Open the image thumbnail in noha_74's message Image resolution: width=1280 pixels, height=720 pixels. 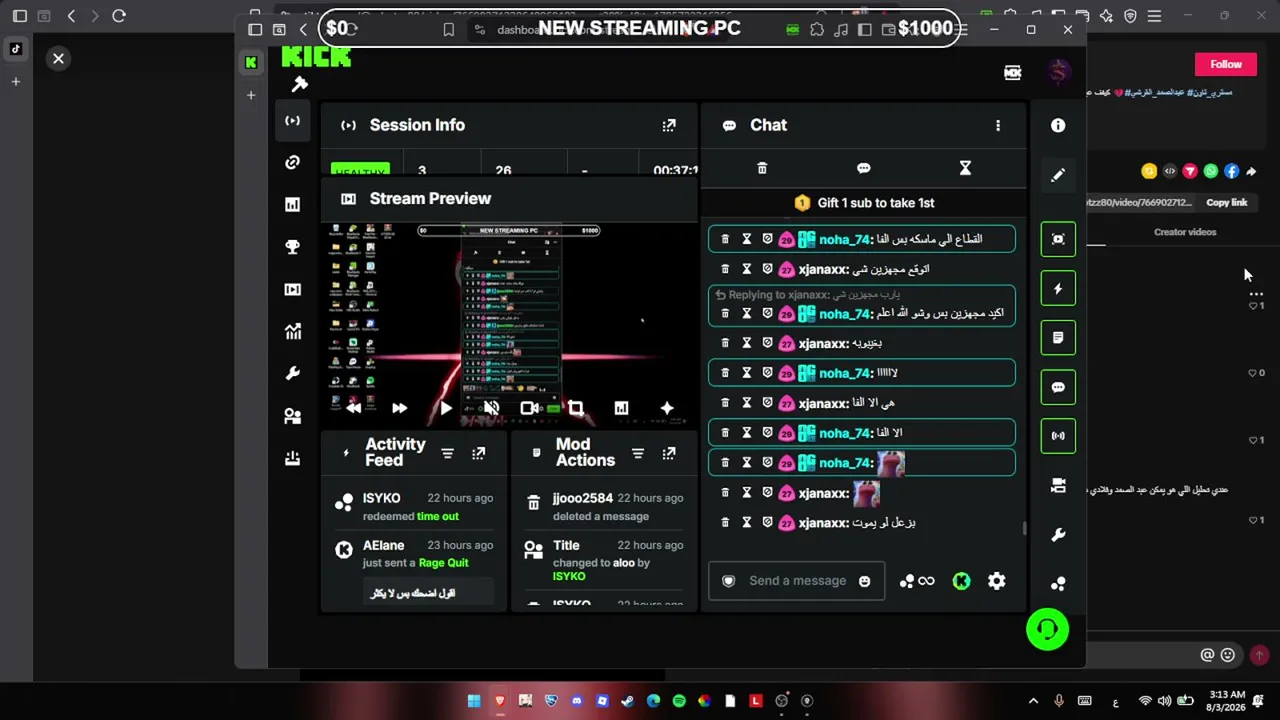(x=891, y=463)
